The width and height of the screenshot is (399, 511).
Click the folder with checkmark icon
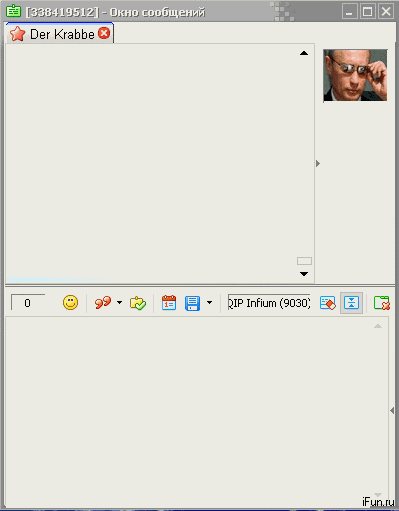pos(138,303)
